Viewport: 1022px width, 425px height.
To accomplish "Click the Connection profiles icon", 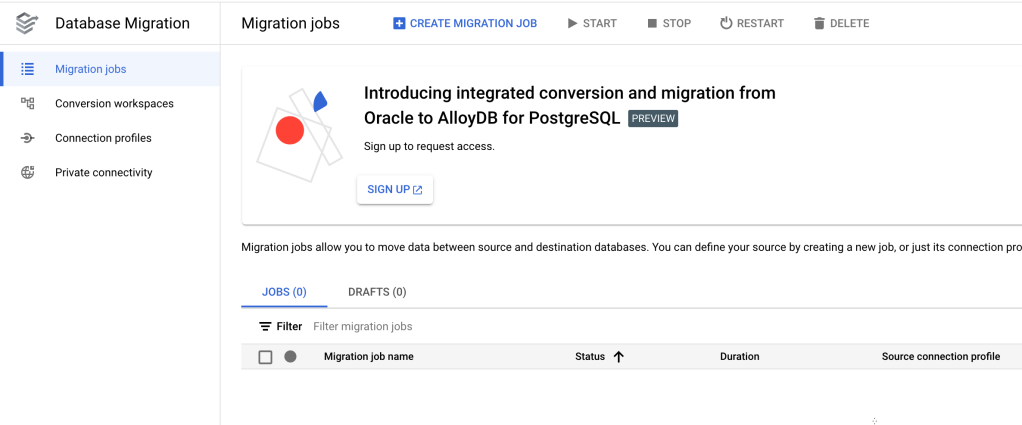I will (x=28, y=138).
